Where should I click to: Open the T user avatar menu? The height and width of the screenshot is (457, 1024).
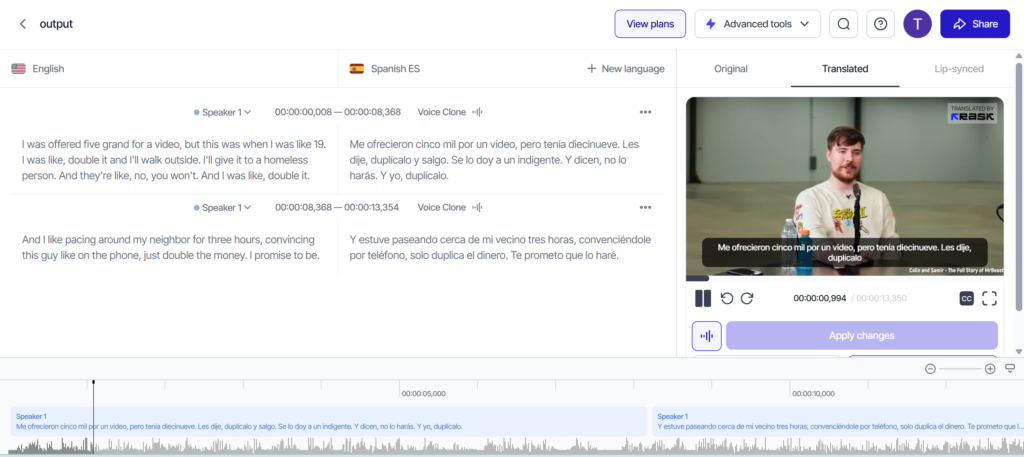coord(918,24)
